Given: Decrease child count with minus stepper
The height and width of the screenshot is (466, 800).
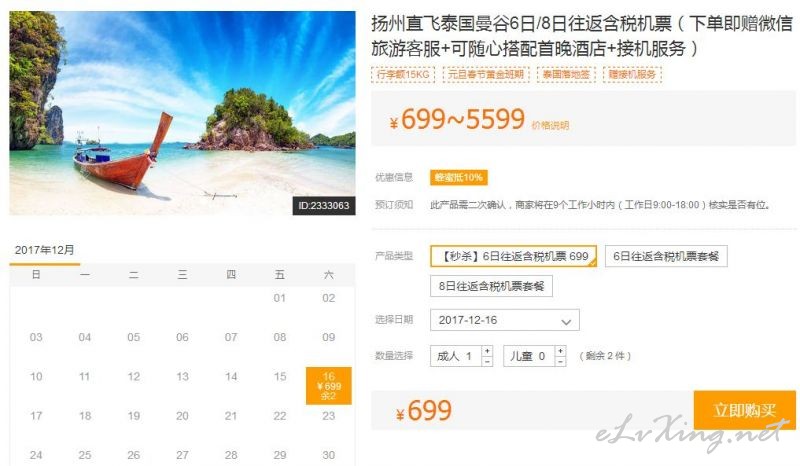Looking at the screenshot, I should (x=560, y=361).
